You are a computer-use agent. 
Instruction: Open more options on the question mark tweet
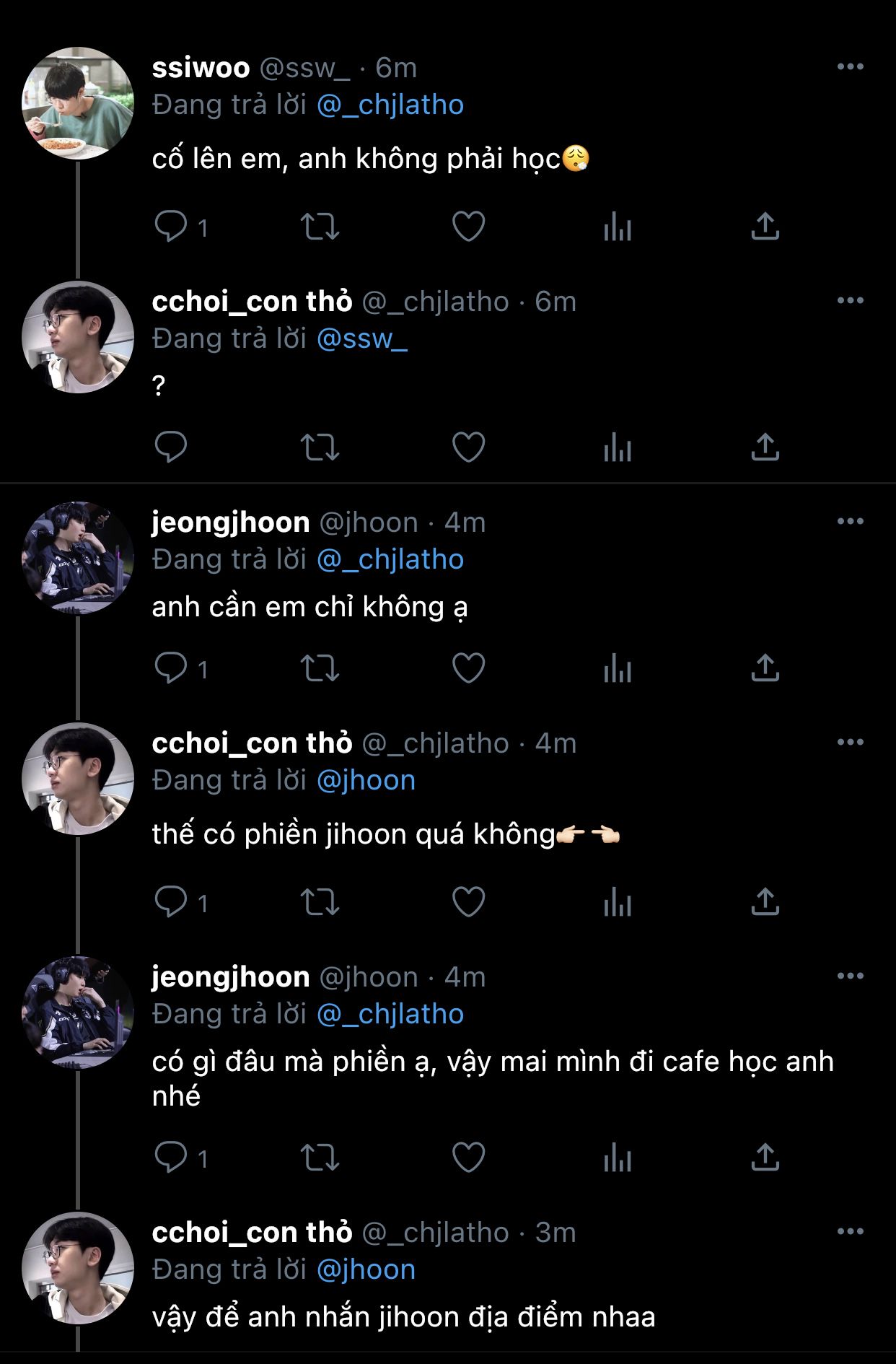click(x=850, y=301)
